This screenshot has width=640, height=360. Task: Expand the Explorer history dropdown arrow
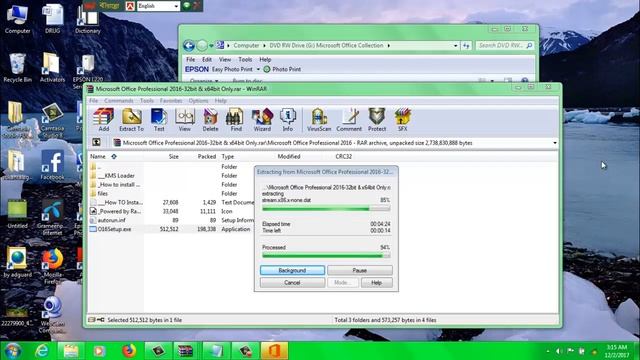tap(211, 46)
